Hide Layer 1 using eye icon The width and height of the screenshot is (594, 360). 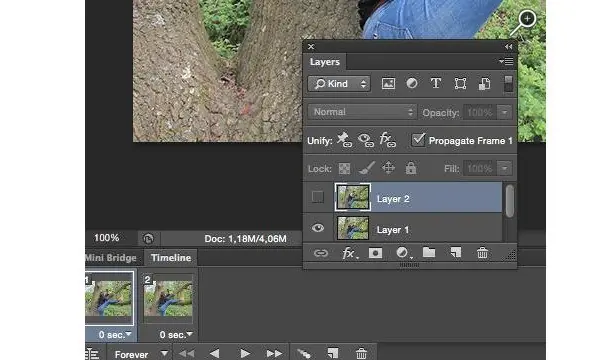pos(318,228)
